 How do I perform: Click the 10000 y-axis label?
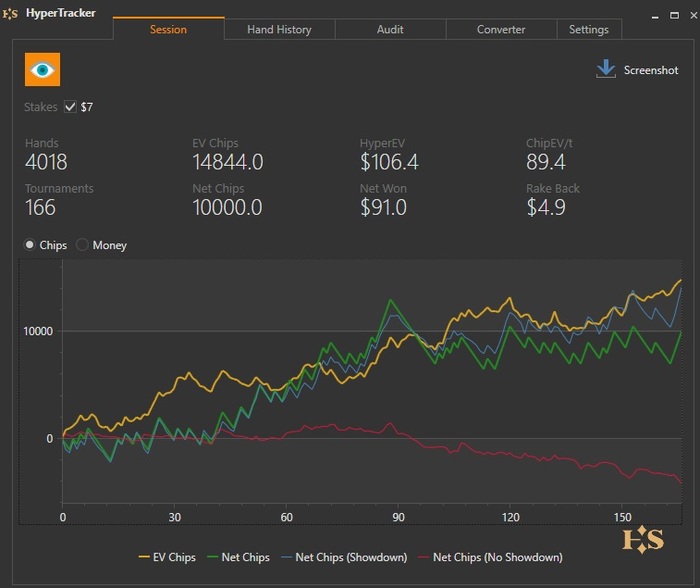coord(38,331)
